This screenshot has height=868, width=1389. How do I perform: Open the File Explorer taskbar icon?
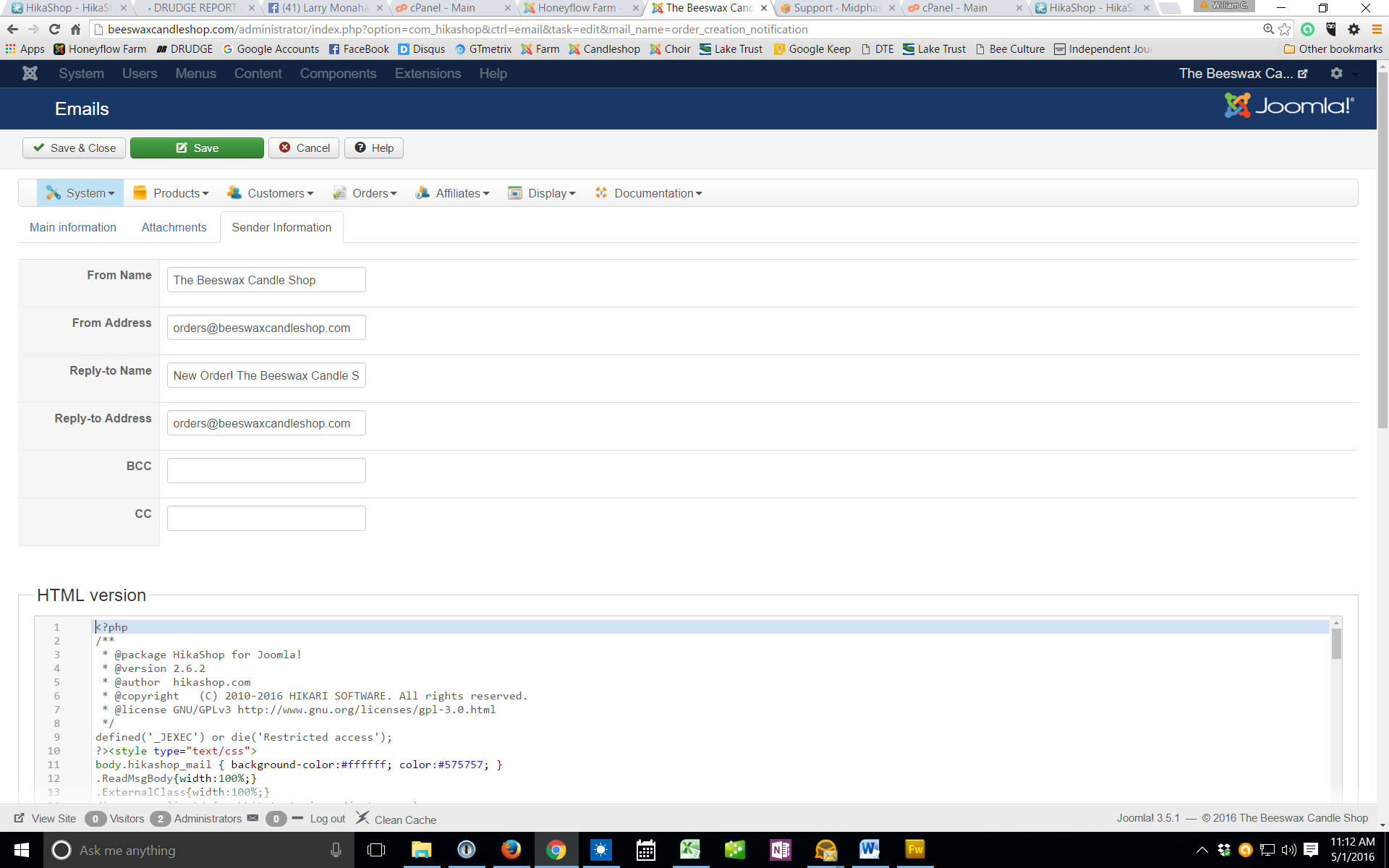421,849
